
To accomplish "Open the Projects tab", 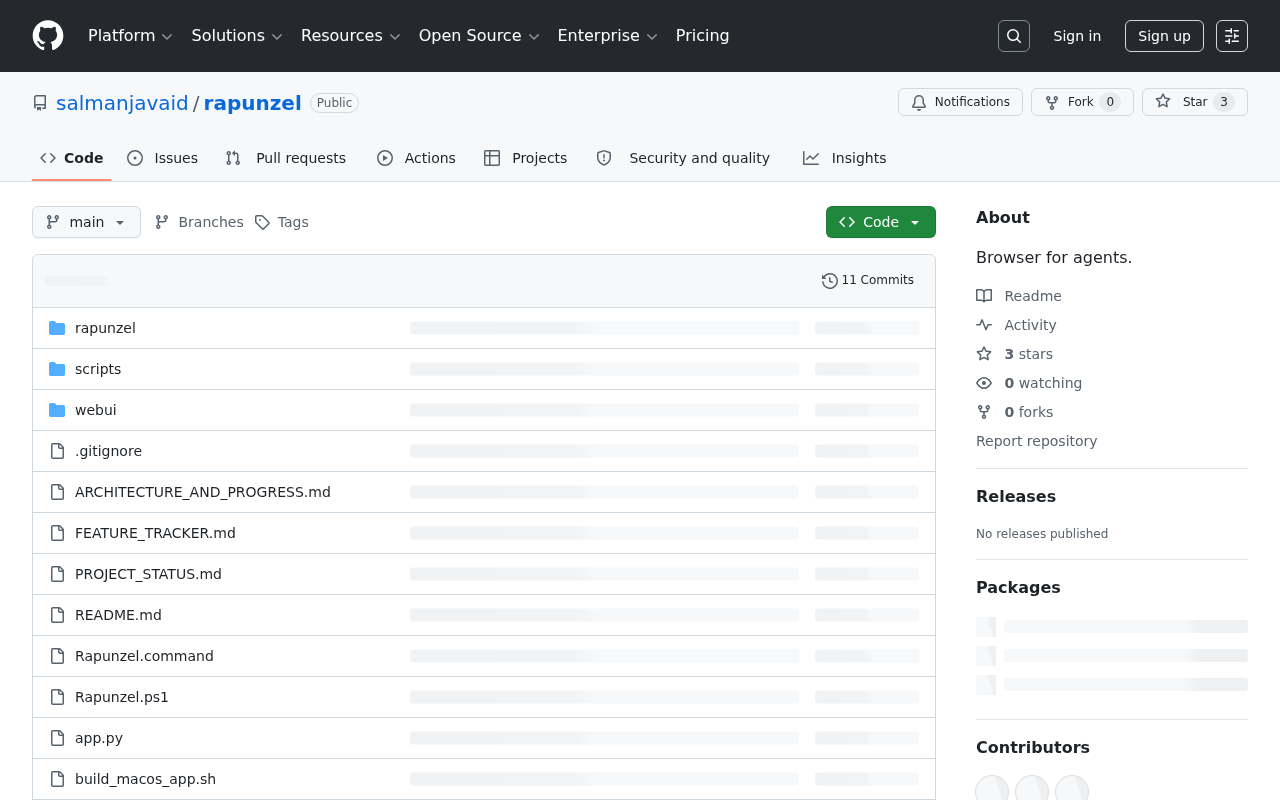I will (526, 158).
